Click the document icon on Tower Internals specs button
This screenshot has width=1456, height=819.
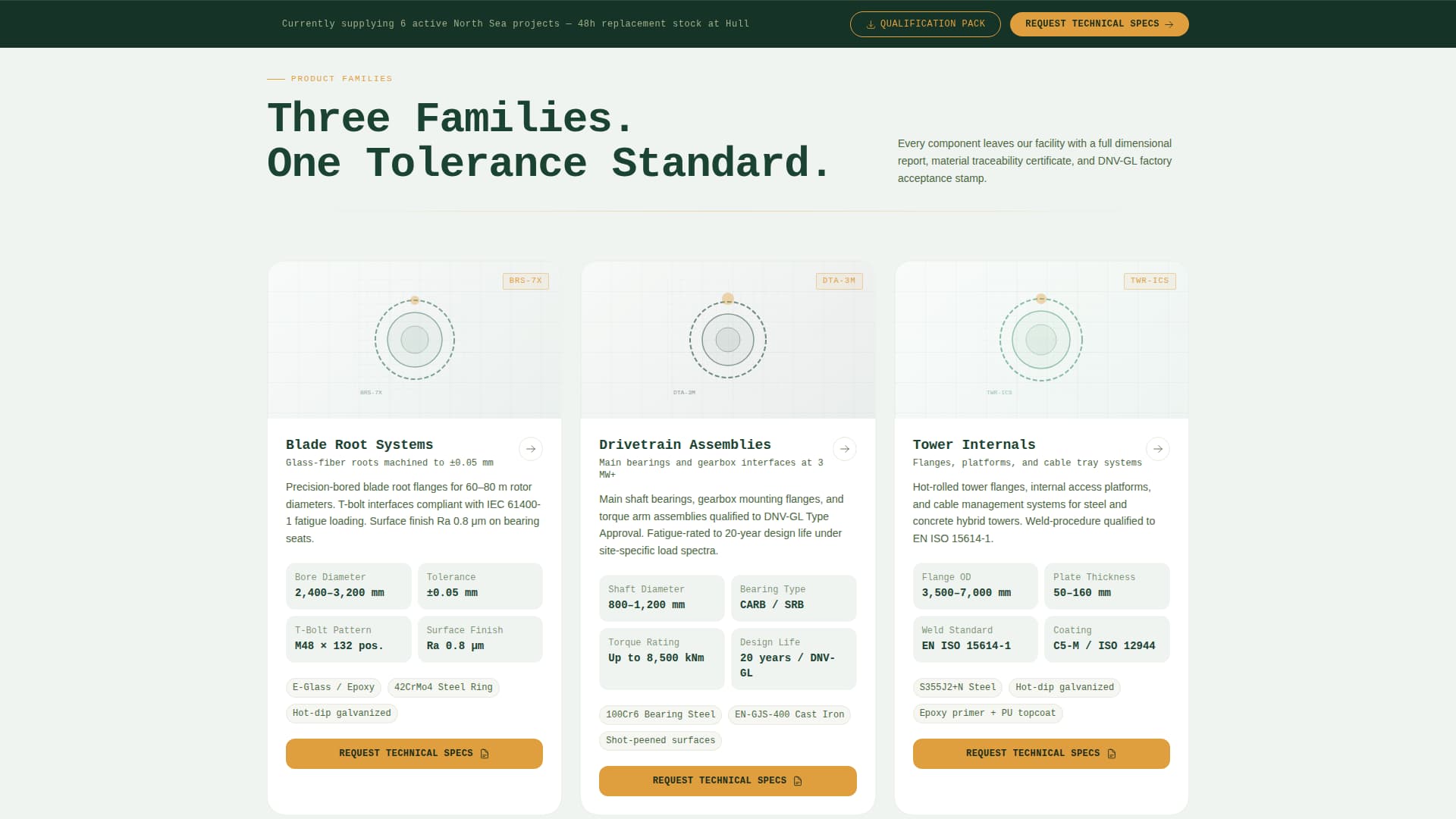point(1111,753)
